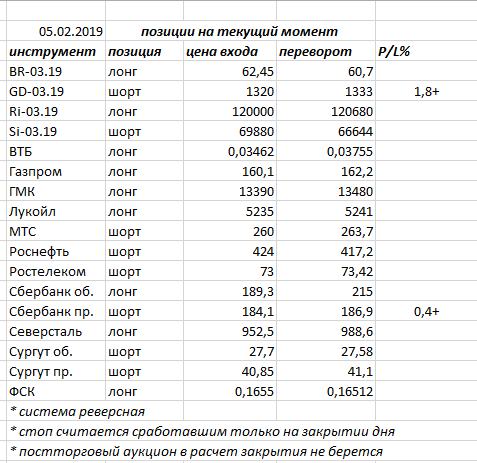This screenshot has width=477, height=463.
Task: Click Роснефть entry price 424
Action: [230, 251]
